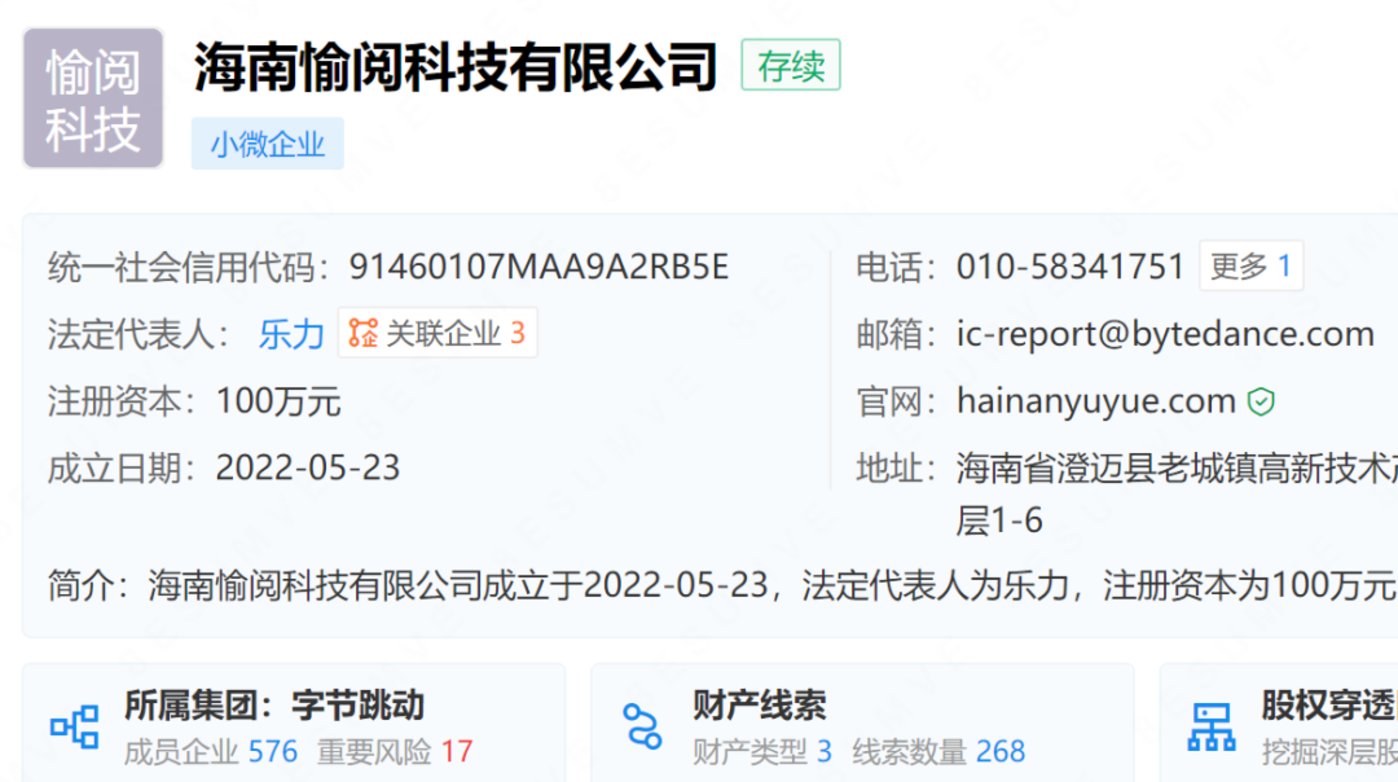Click the 小微企业 tag
Image resolution: width=1398 pixels, height=782 pixels.
tap(267, 144)
